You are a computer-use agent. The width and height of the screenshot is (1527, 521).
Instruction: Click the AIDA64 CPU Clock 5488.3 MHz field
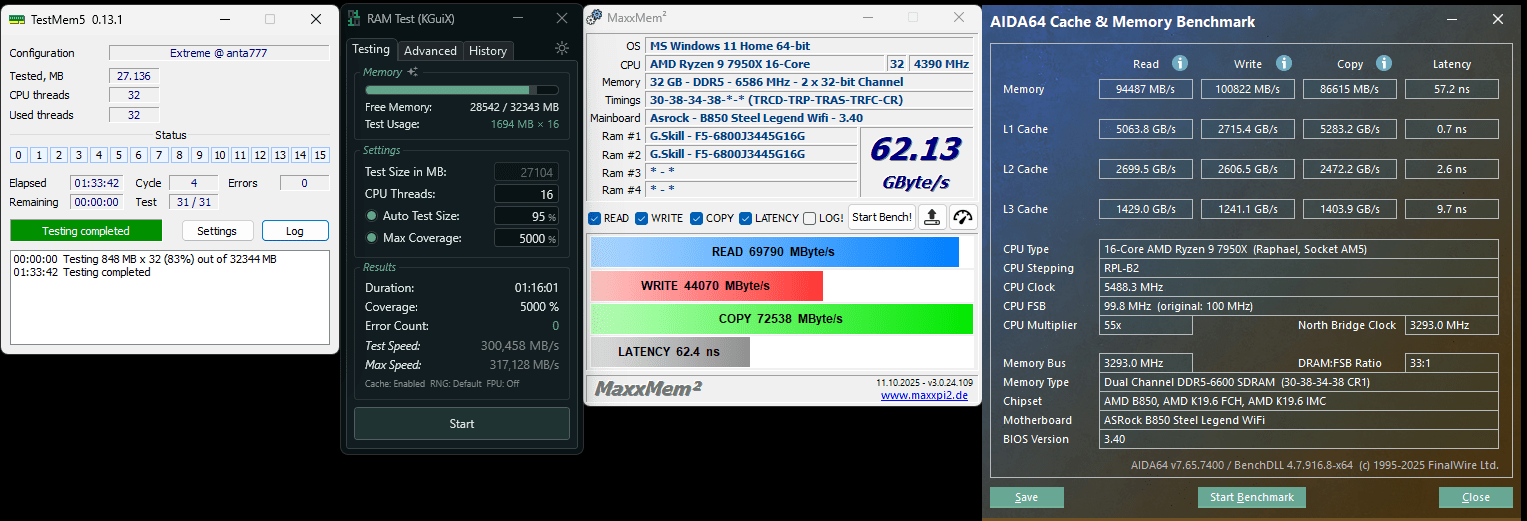1299,287
